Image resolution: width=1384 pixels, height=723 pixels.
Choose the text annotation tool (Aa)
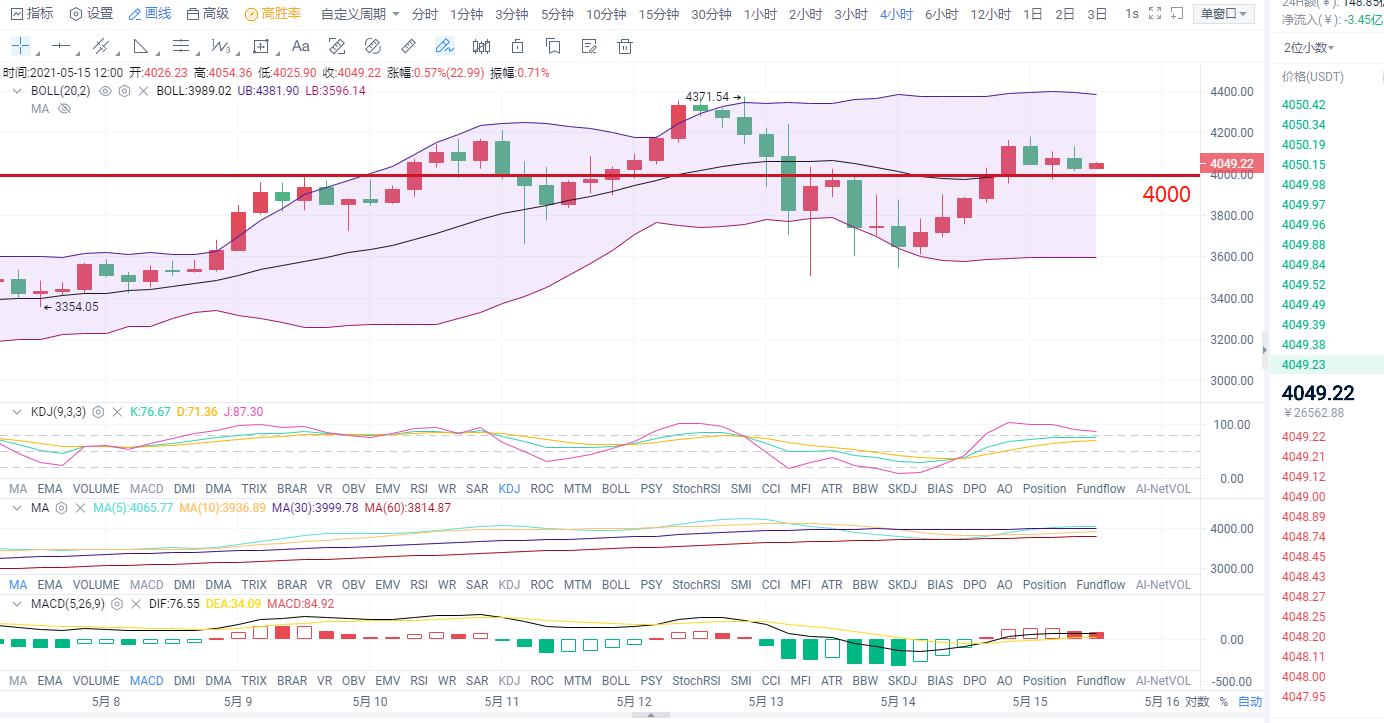pyautogui.click(x=300, y=46)
